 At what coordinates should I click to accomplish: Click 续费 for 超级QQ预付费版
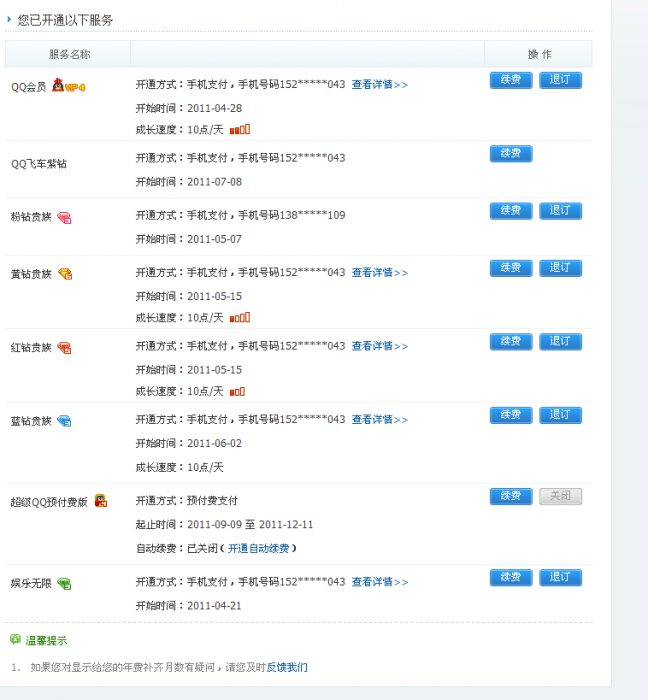tap(511, 496)
